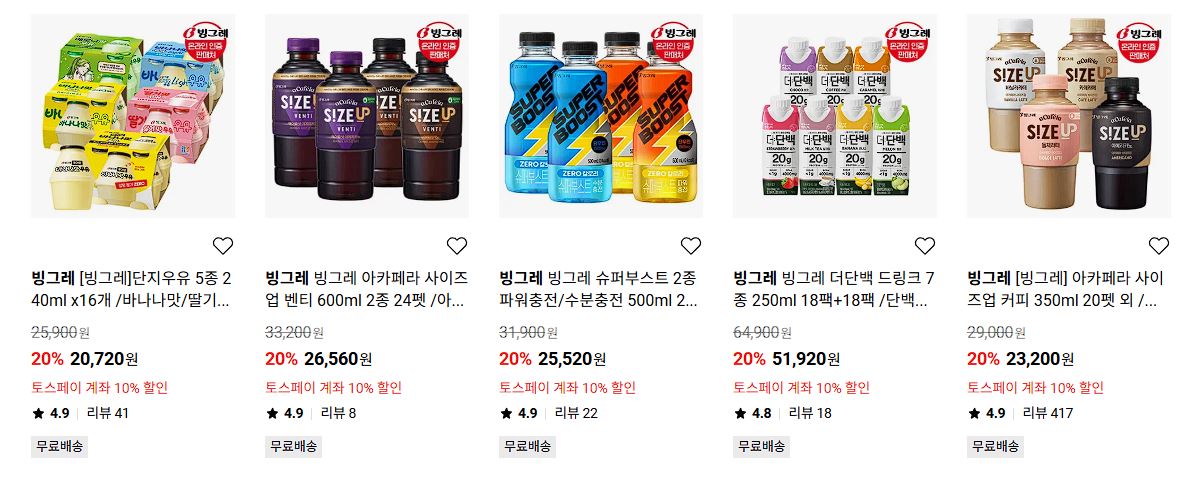Click heart icon for 더단백 드링크 product
The width and height of the screenshot is (1182, 490).
[924, 246]
